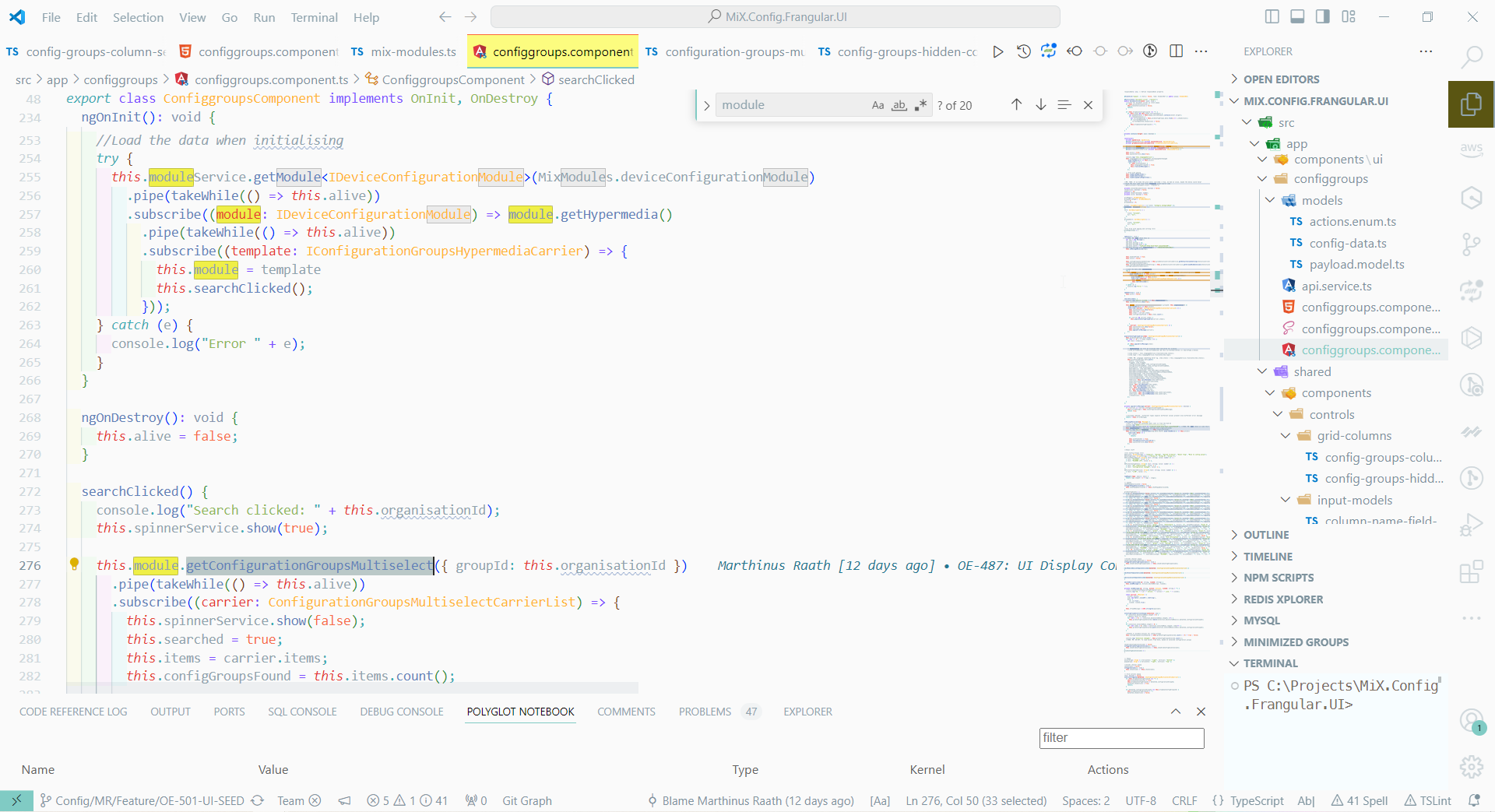Collapse the grid-columns folder
This screenshot has height=812, width=1495.
[x=1286, y=436]
